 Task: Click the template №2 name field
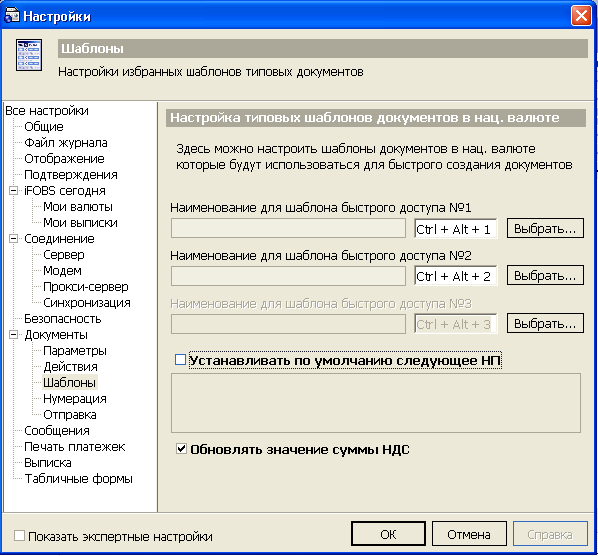coord(288,276)
